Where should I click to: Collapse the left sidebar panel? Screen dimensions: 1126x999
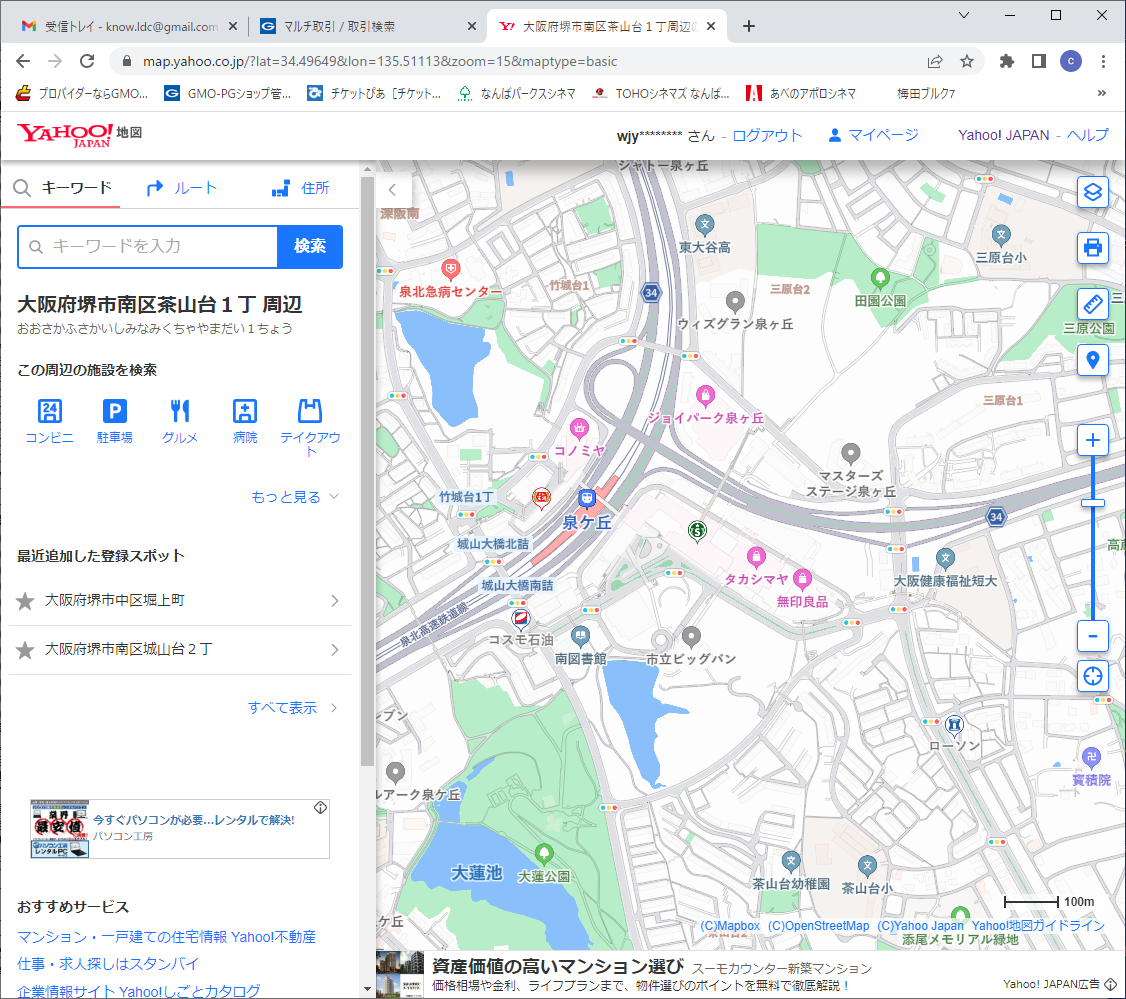click(x=392, y=189)
